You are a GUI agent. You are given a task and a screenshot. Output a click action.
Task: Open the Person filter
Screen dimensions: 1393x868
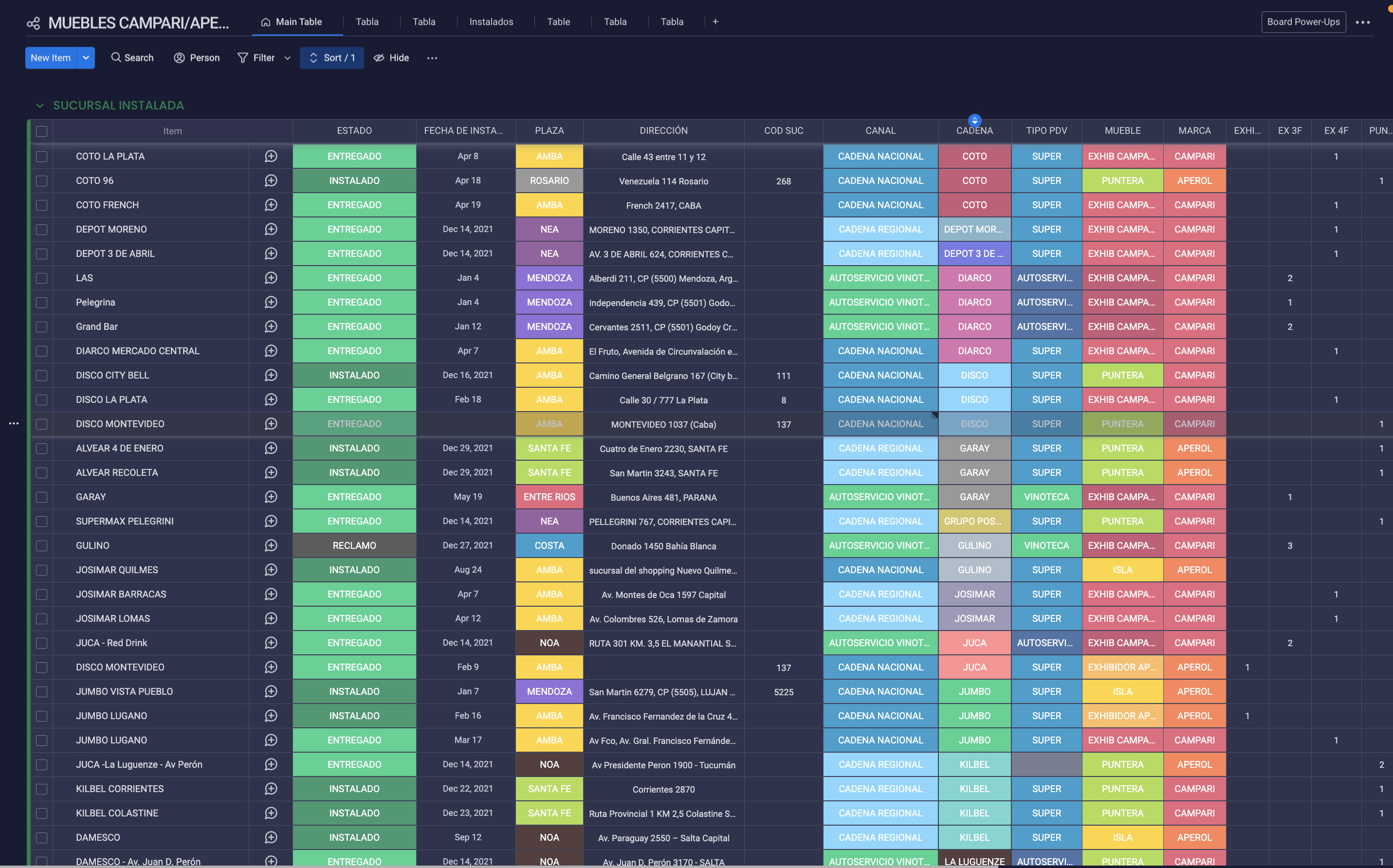pyautogui.click(x=196, y=57)
